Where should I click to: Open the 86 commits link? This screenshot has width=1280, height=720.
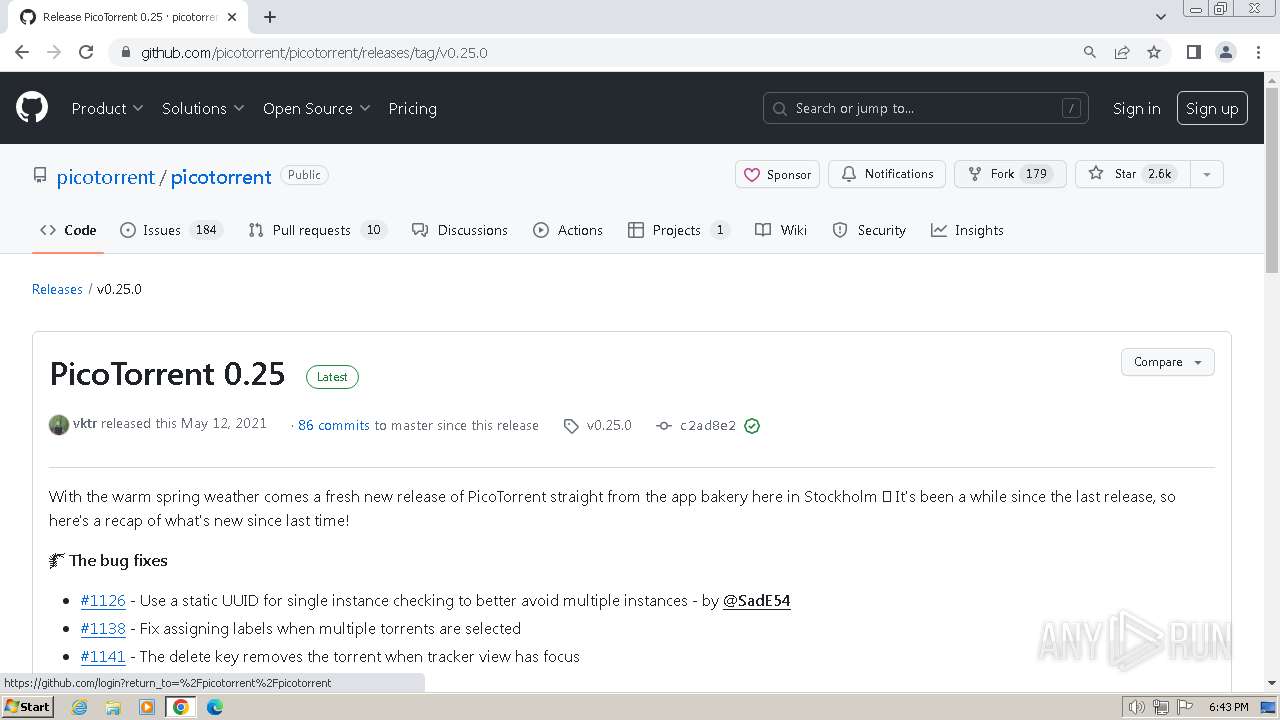point(334,425)
